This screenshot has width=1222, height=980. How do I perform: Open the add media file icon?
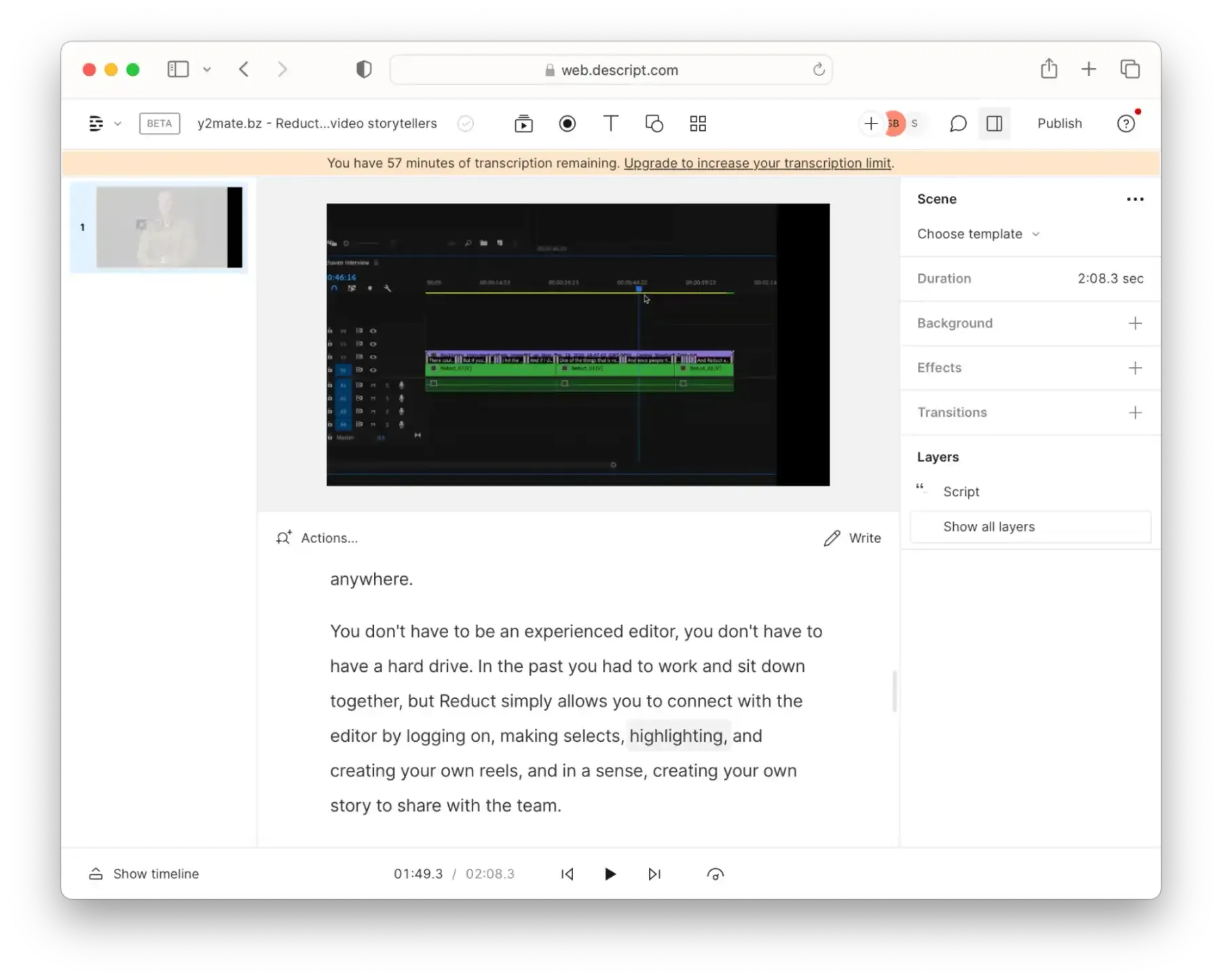pyautogui.click(x=523, y=124)
